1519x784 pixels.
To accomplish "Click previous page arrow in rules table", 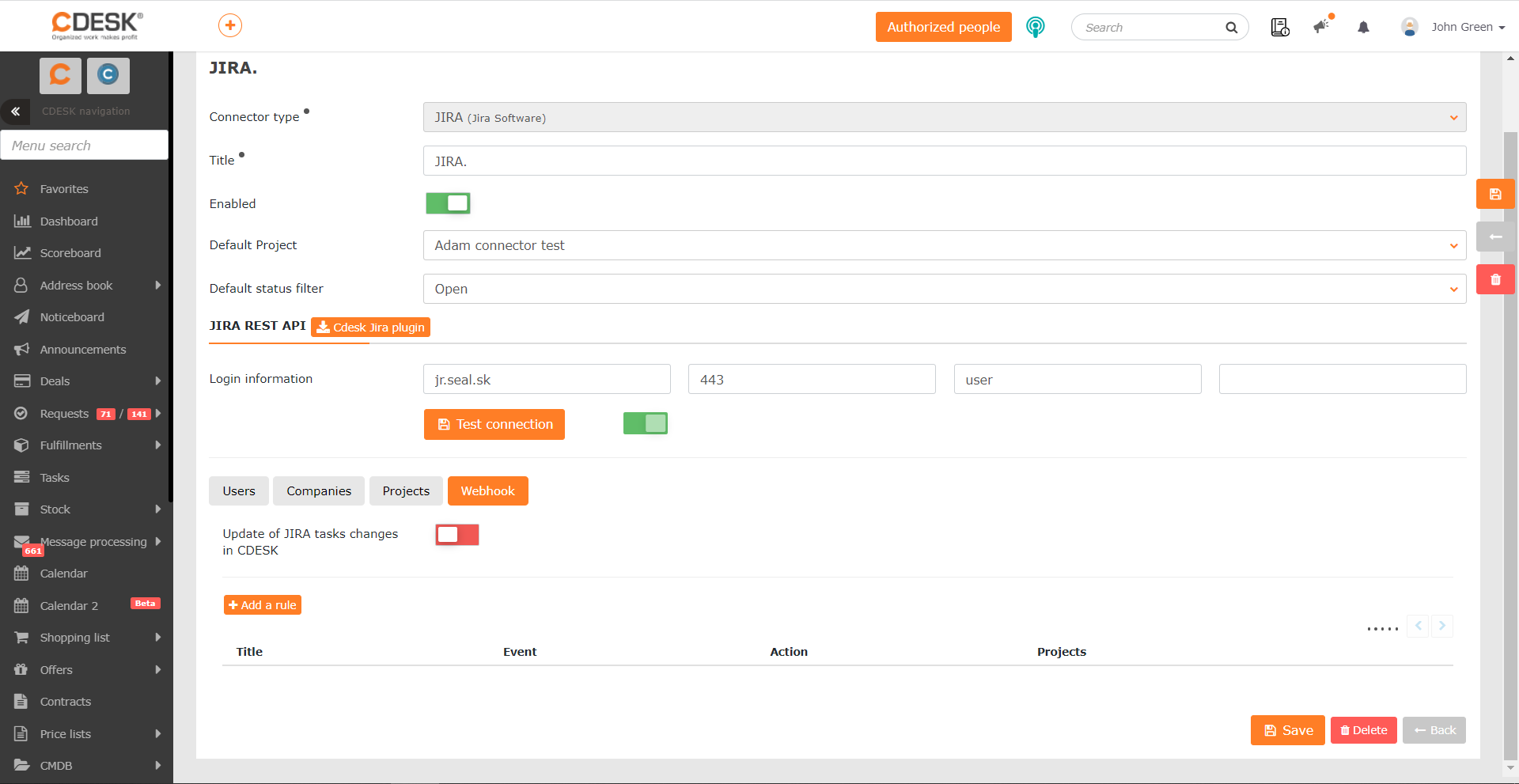I will (x=1419, y=626).
